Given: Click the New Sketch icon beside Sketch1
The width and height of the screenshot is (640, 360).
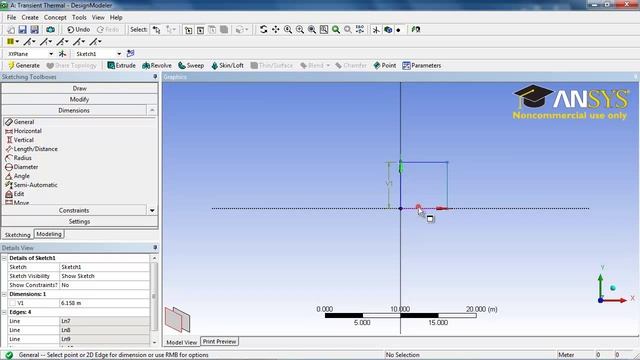Looking at the screenshot, I should pyautogui.click(x=130, y=53).
